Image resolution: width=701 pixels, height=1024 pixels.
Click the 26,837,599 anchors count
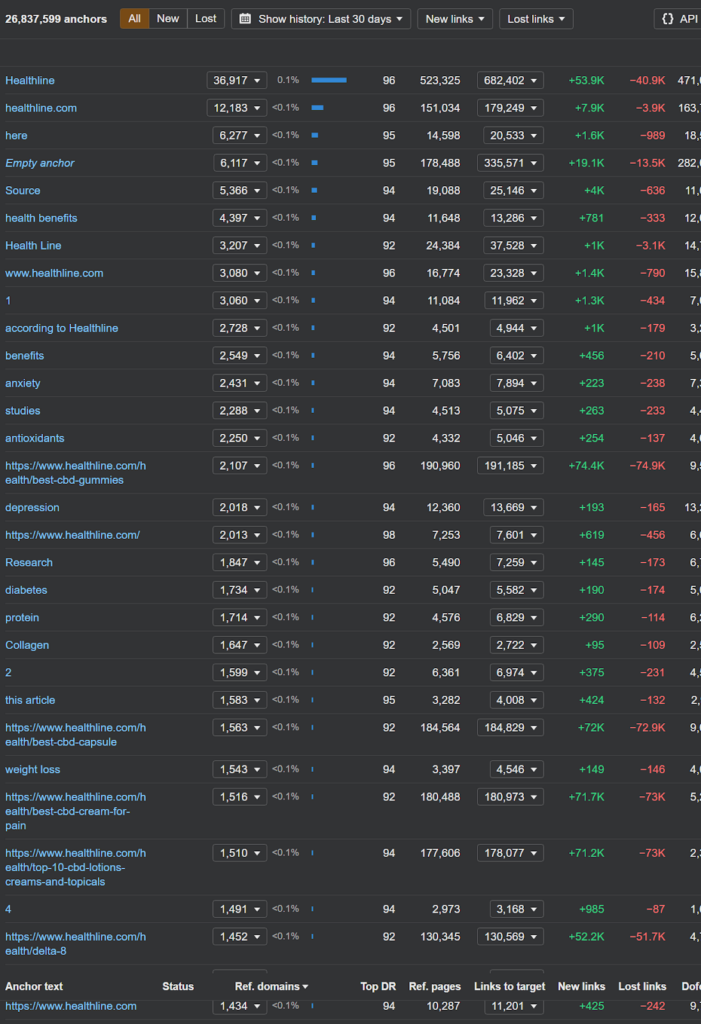56,19
